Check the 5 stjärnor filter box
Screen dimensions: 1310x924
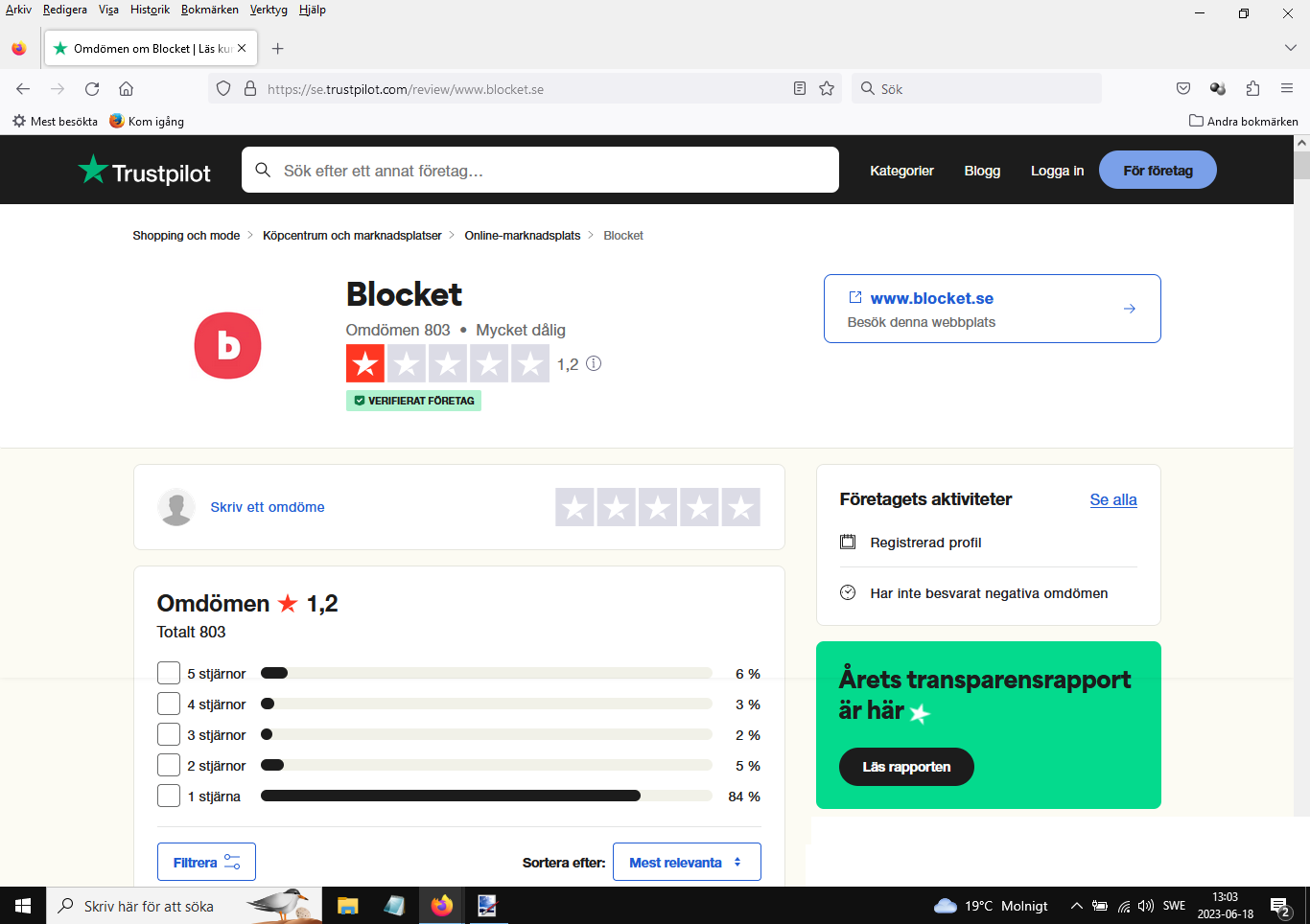pyautogui.click(x=169, y=673)
